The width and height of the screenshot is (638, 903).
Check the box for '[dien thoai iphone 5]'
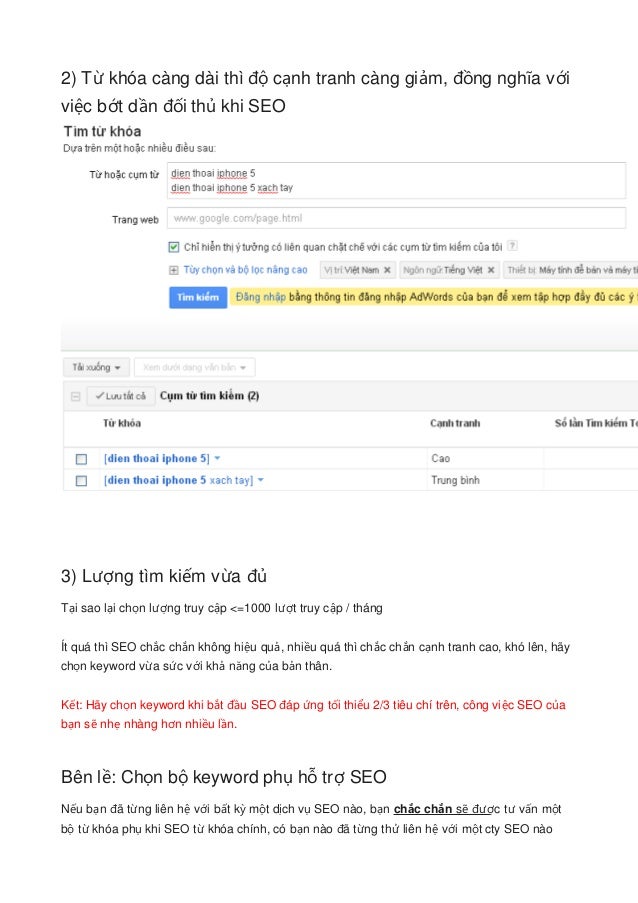[x=81, y=459]
